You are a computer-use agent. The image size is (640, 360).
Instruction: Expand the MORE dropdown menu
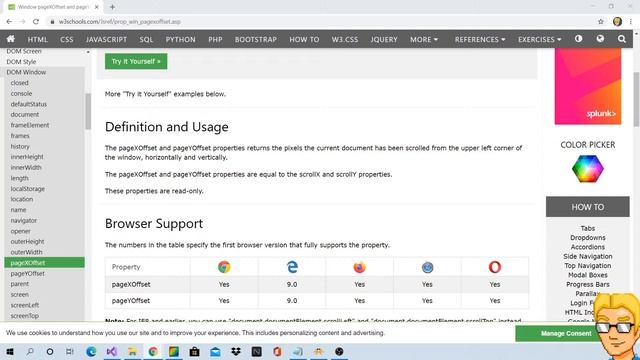pos(424,39)
